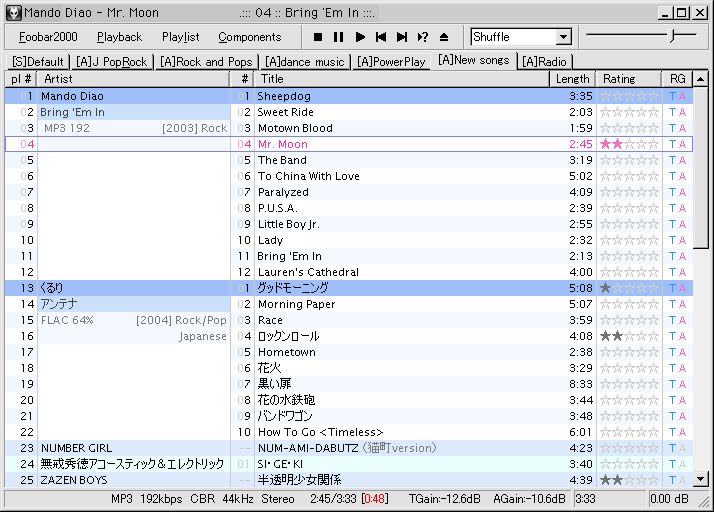Open the Foobar2000 menu
Viewport: 714px width, 512px height.
[48, 37]
